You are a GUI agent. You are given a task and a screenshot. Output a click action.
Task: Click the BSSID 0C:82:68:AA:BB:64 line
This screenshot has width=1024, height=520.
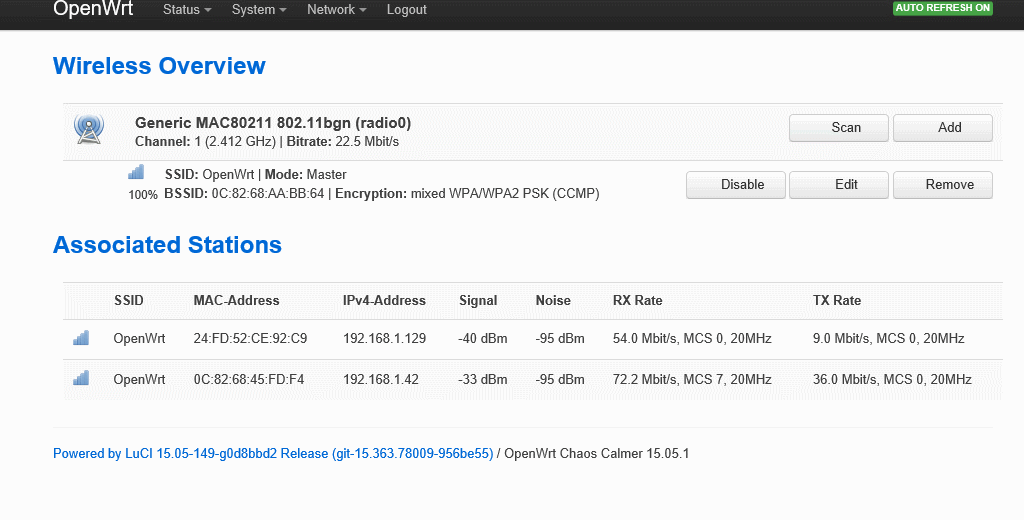point(382,193)
